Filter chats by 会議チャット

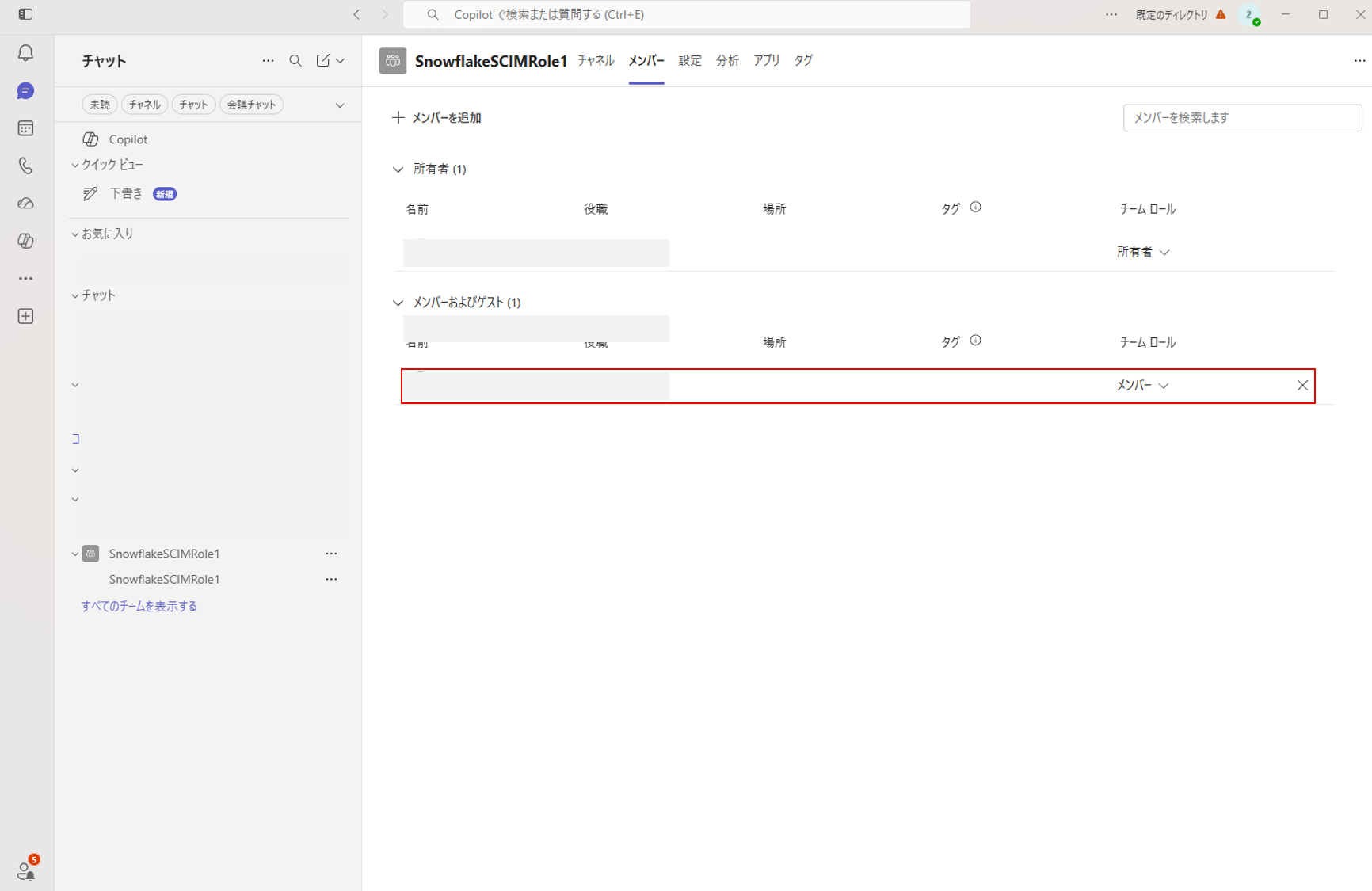pos(251,105)
